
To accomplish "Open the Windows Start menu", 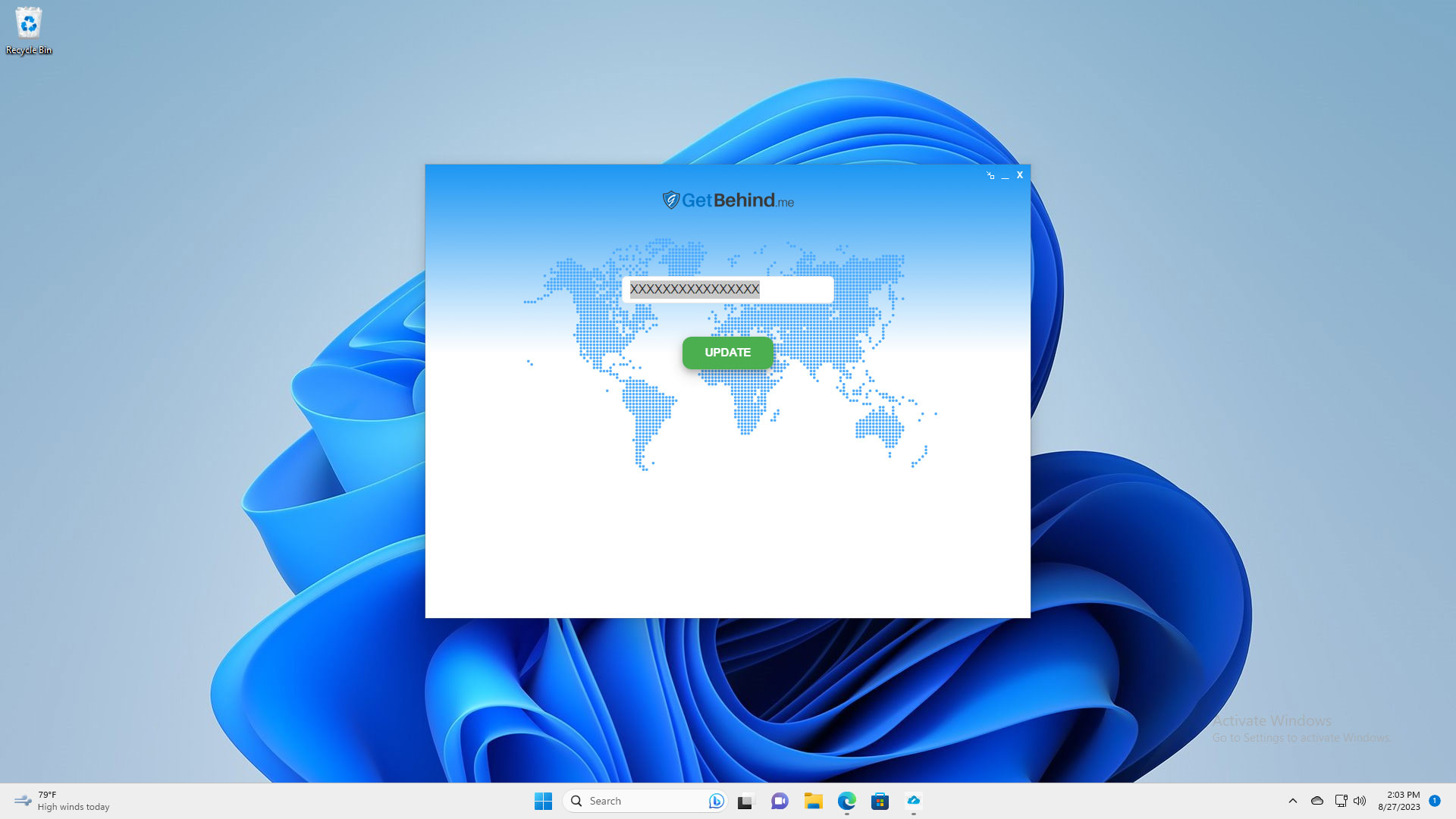I will click(x=543, y=801).
